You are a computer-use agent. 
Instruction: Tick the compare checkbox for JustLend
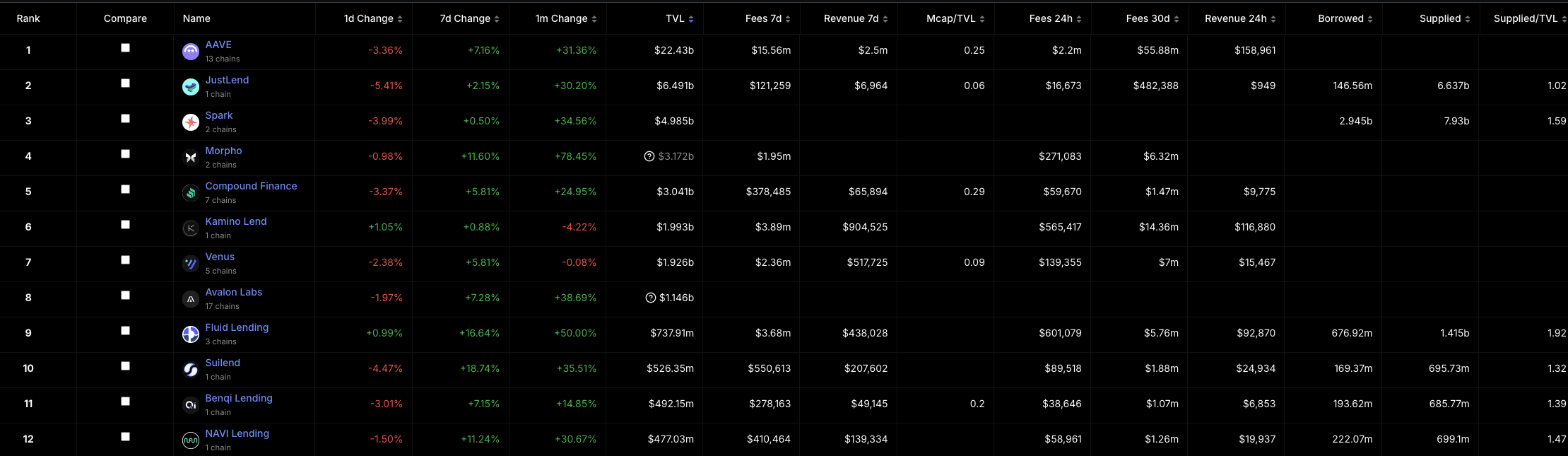pos(125,83)
